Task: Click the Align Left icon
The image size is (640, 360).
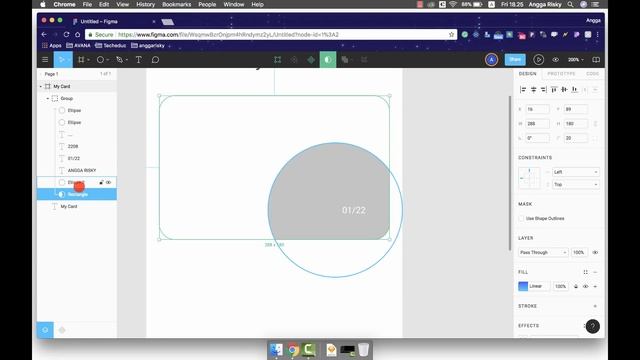Action: [523, 89]
